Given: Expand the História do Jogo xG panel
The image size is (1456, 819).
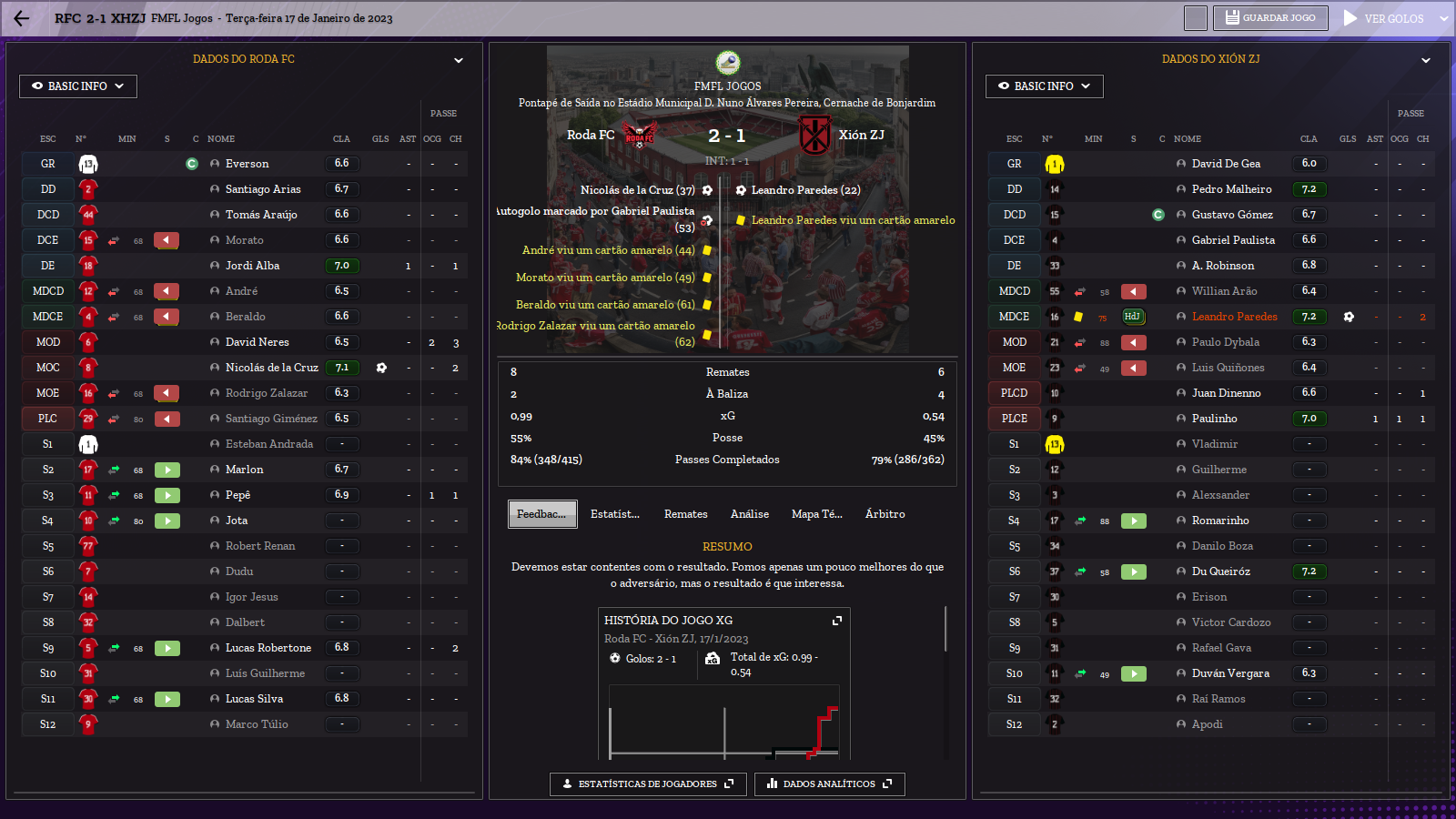Looking at the screenshot, I should pos(837,621).
